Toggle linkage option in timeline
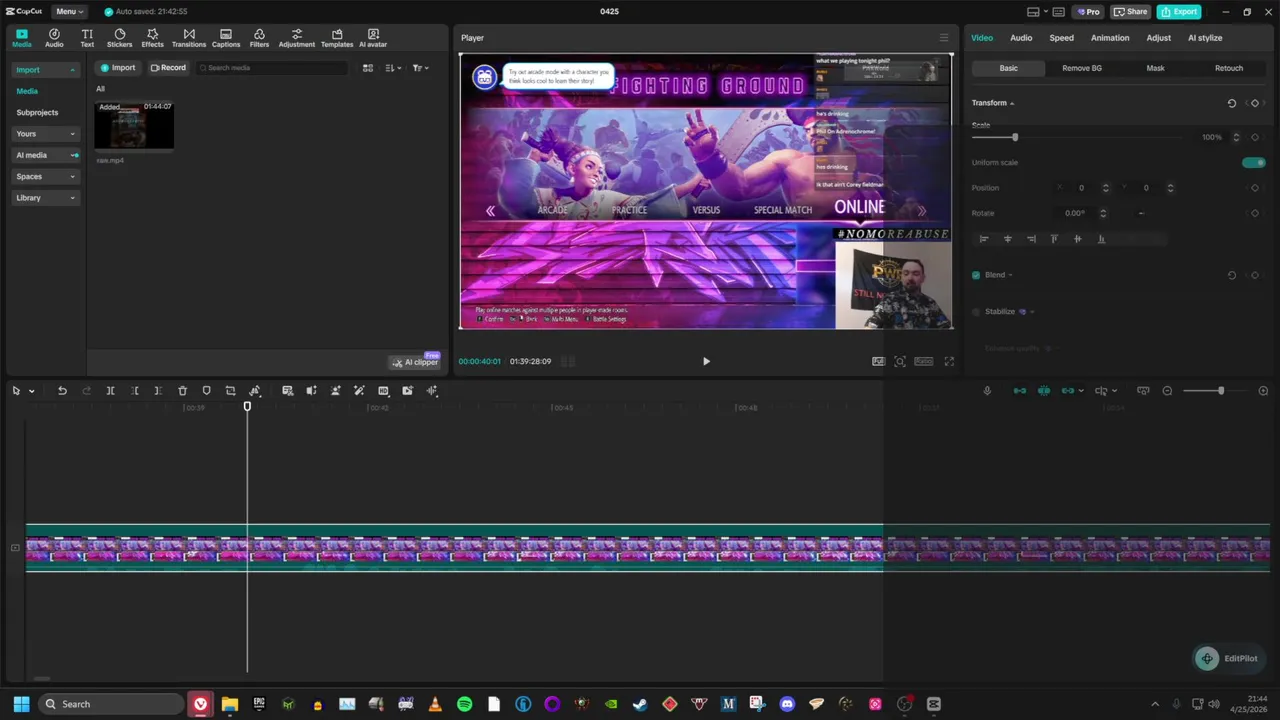 [x=1068, y=391]
